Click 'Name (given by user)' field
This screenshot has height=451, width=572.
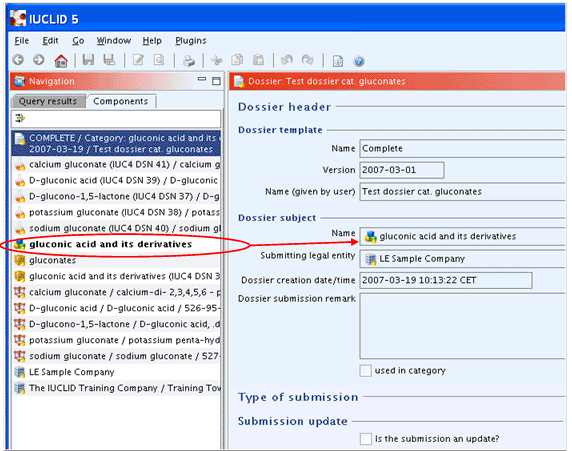pyautogui.click(x=462, y=192)
